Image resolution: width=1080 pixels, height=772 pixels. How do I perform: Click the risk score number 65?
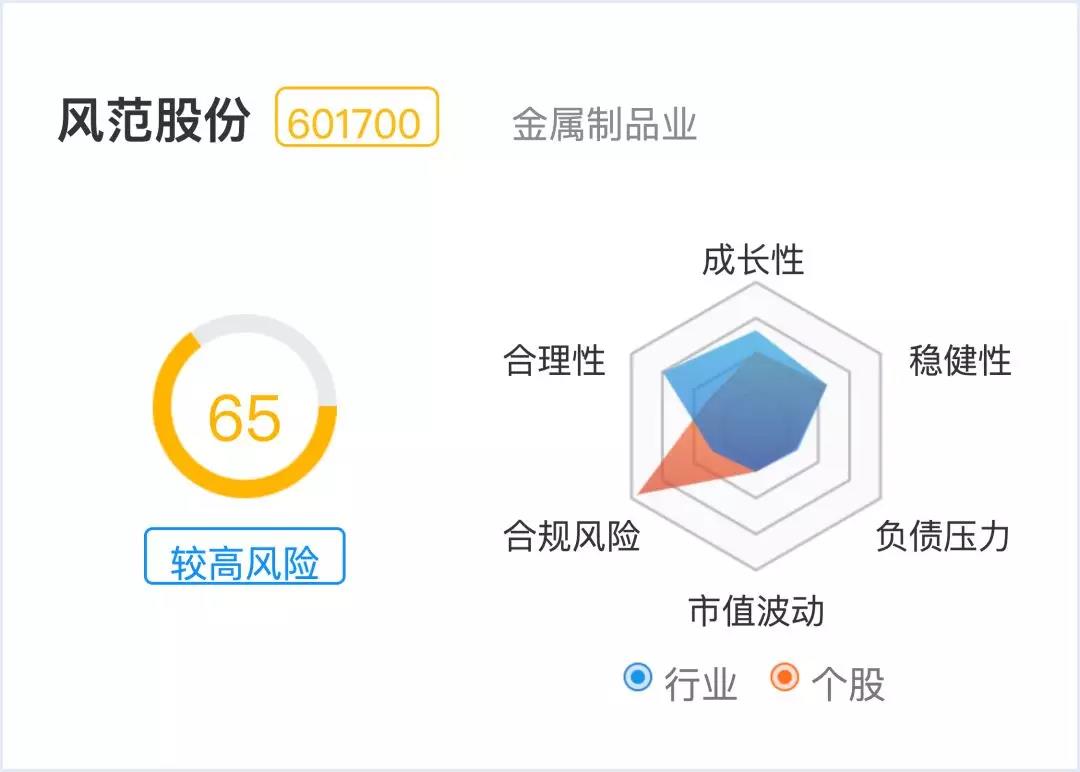click(244, 417)
